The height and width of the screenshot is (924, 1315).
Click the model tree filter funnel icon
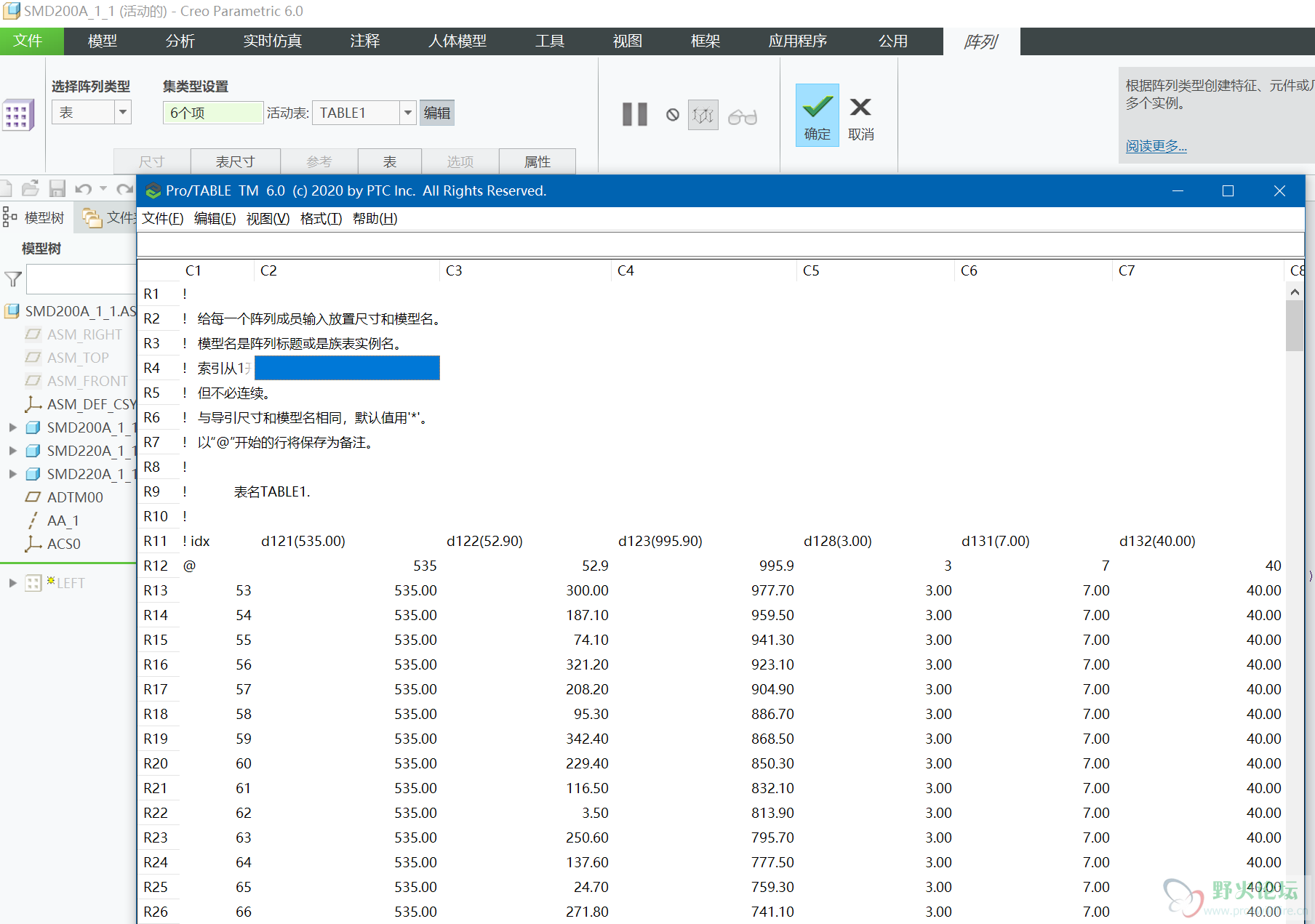tap(12, 279)
